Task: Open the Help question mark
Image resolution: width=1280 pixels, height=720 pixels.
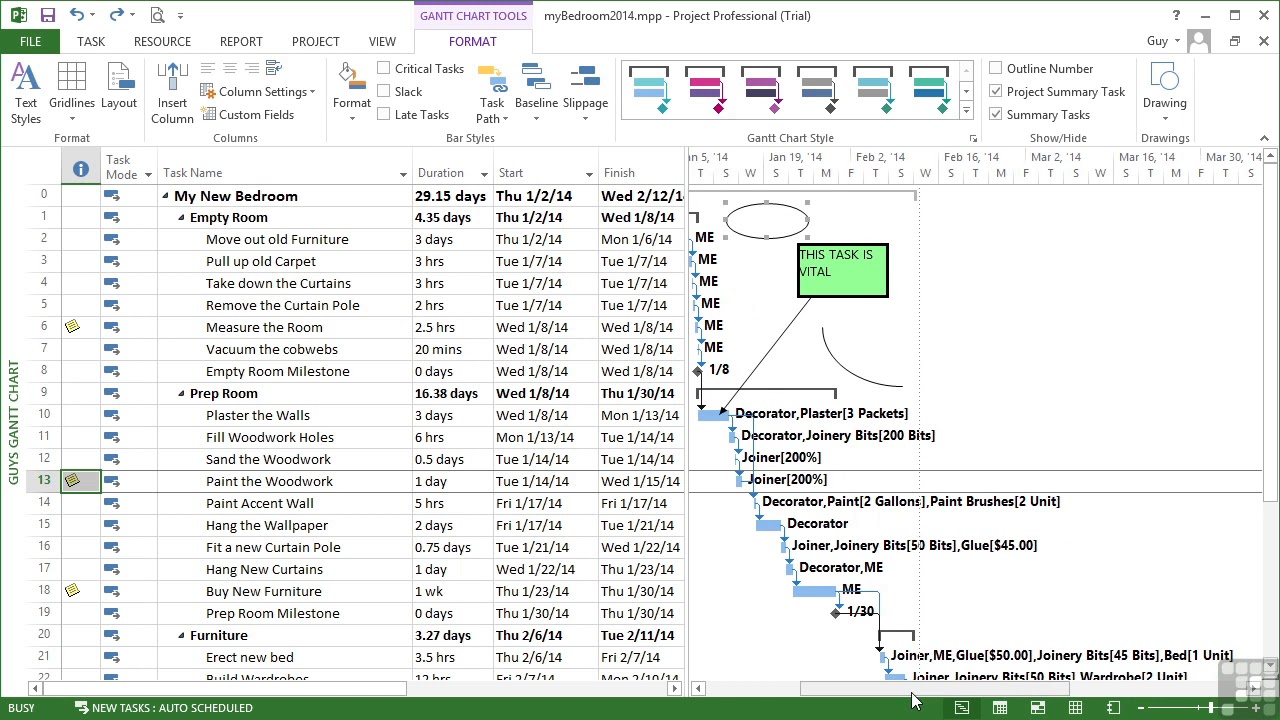Action: click(x=1176, y=15)
